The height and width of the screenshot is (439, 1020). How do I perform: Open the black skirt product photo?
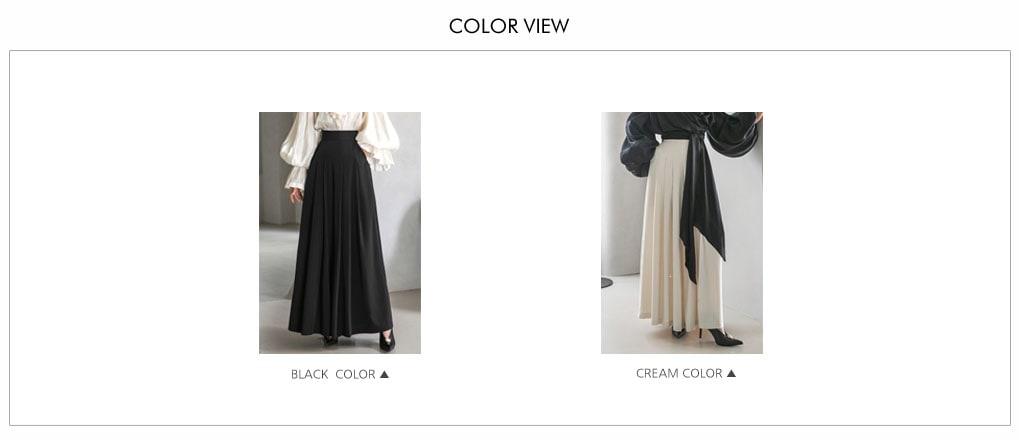tap(340, 233)
